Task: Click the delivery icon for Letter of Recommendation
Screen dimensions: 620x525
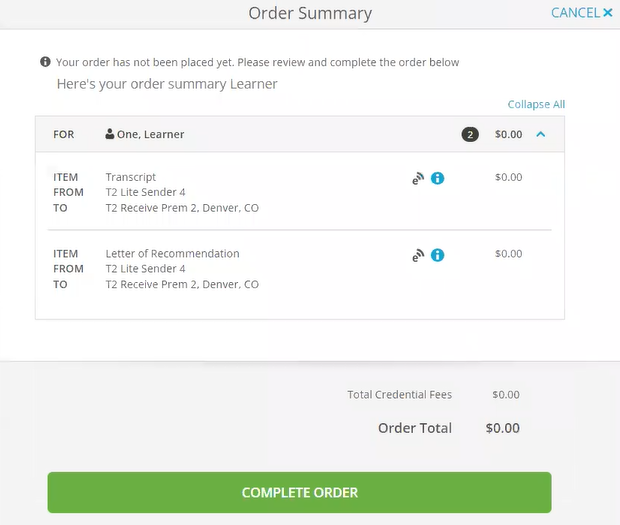Action: [418, 255]
